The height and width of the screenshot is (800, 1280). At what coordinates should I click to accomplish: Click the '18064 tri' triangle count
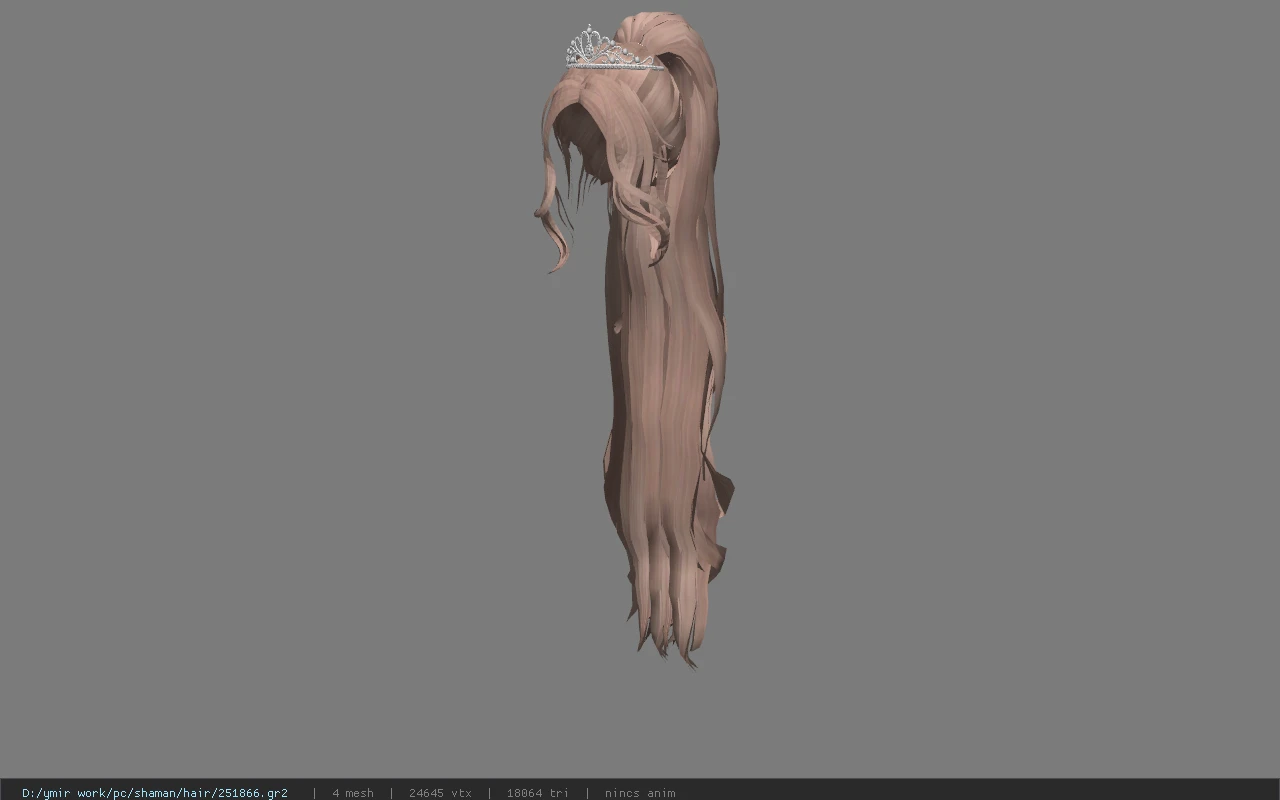[537, 793]
